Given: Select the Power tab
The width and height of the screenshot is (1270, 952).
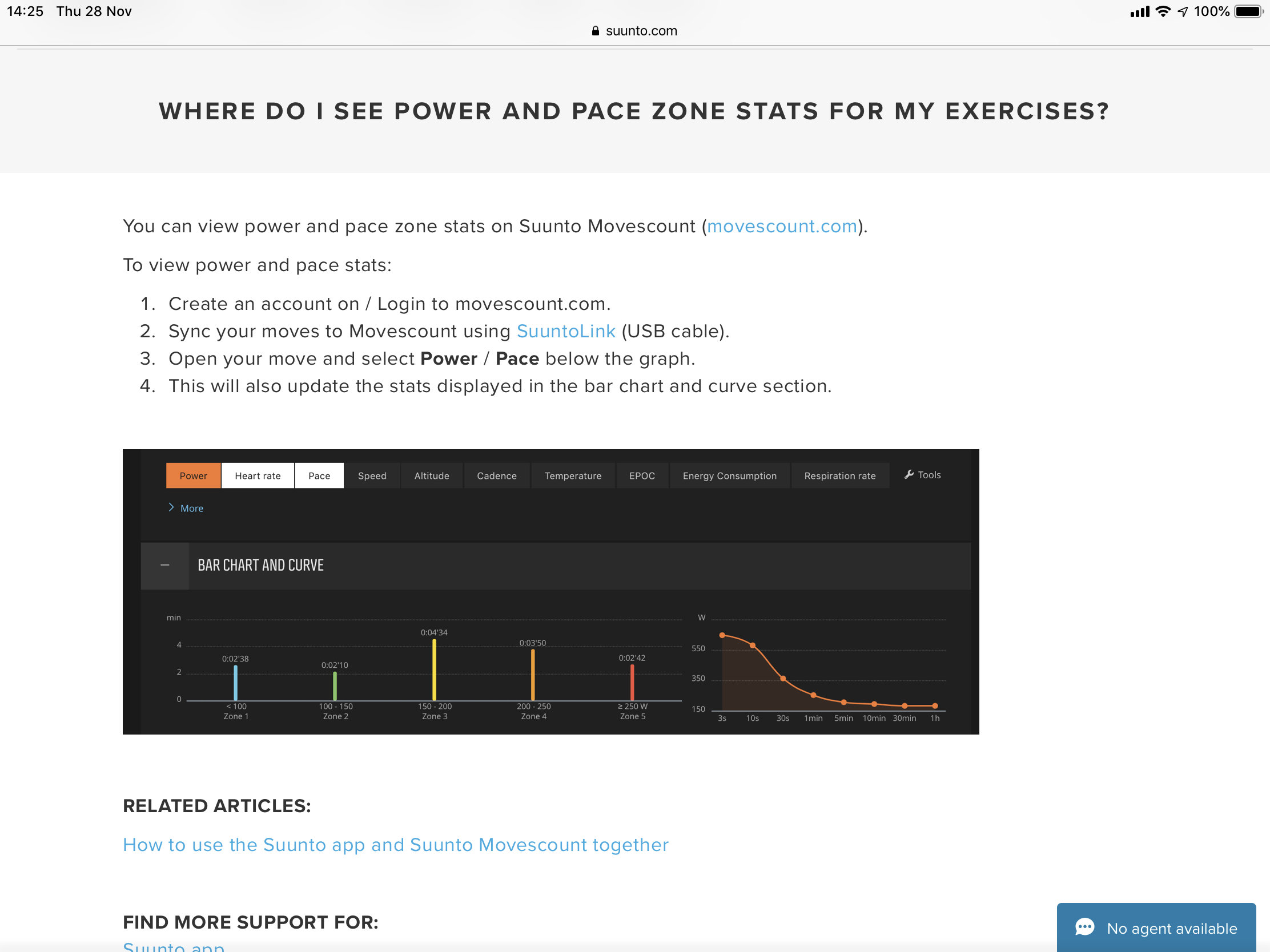Looking at the screenshot, I should pyautogui.click(x=194, y=475).
